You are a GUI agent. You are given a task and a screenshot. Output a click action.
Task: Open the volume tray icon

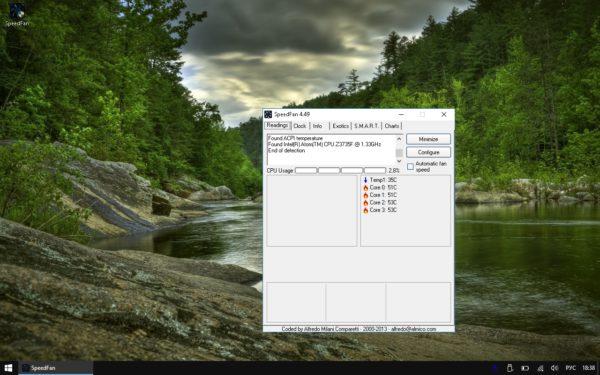tap(555, 368)
